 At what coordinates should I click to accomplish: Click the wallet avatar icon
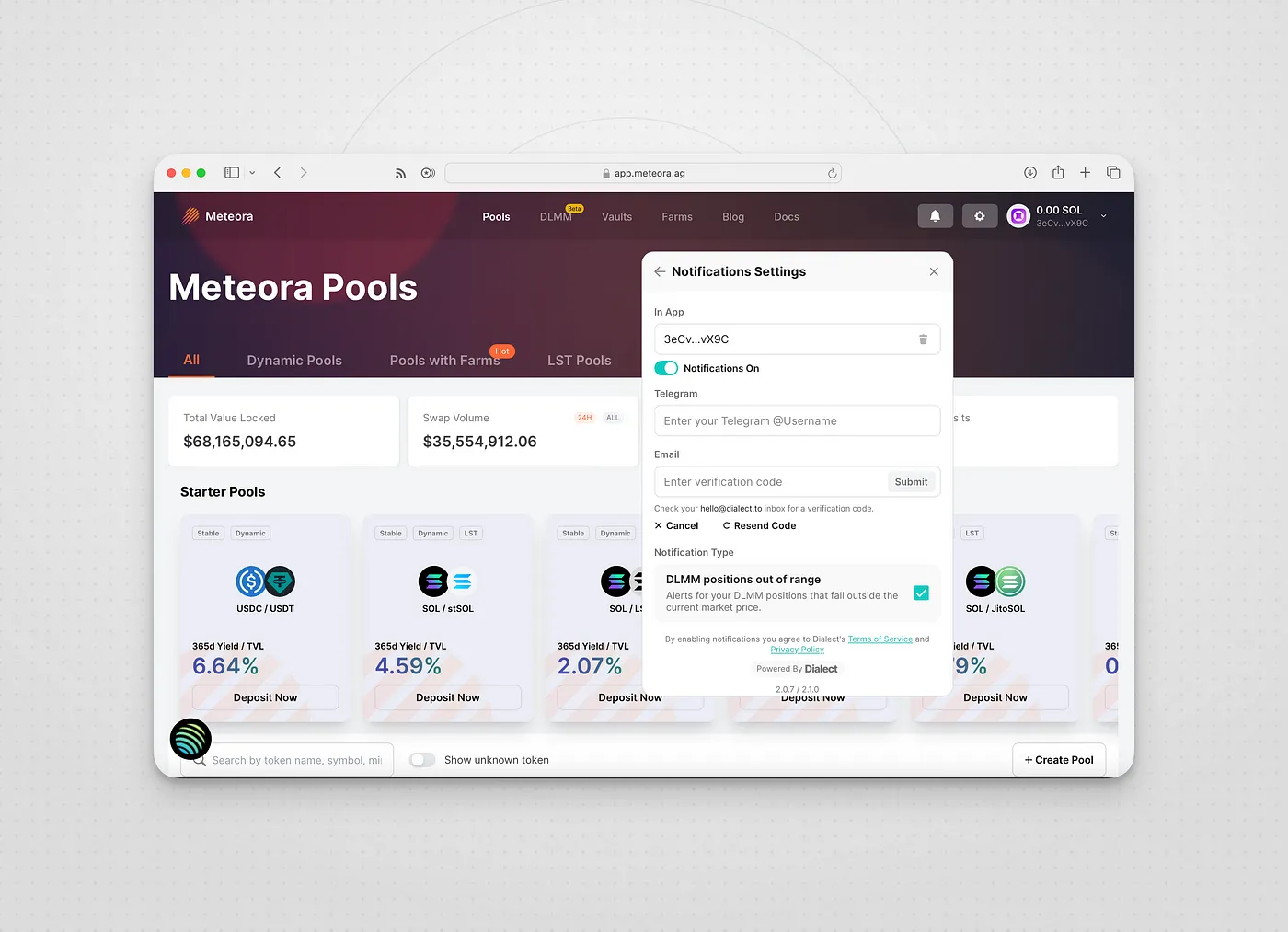[x=1018, y=216]
